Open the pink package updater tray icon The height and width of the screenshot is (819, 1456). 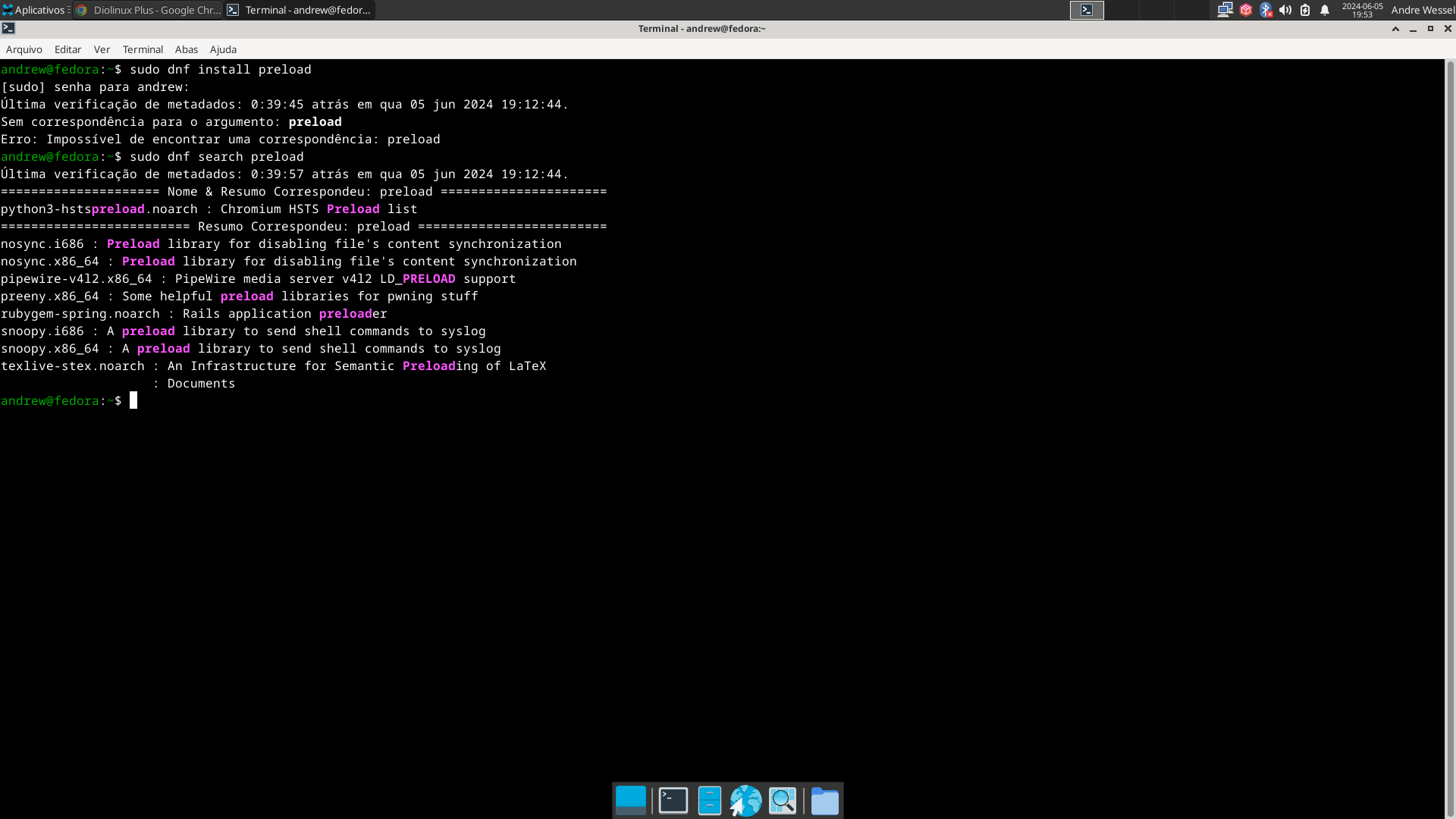1245,10
